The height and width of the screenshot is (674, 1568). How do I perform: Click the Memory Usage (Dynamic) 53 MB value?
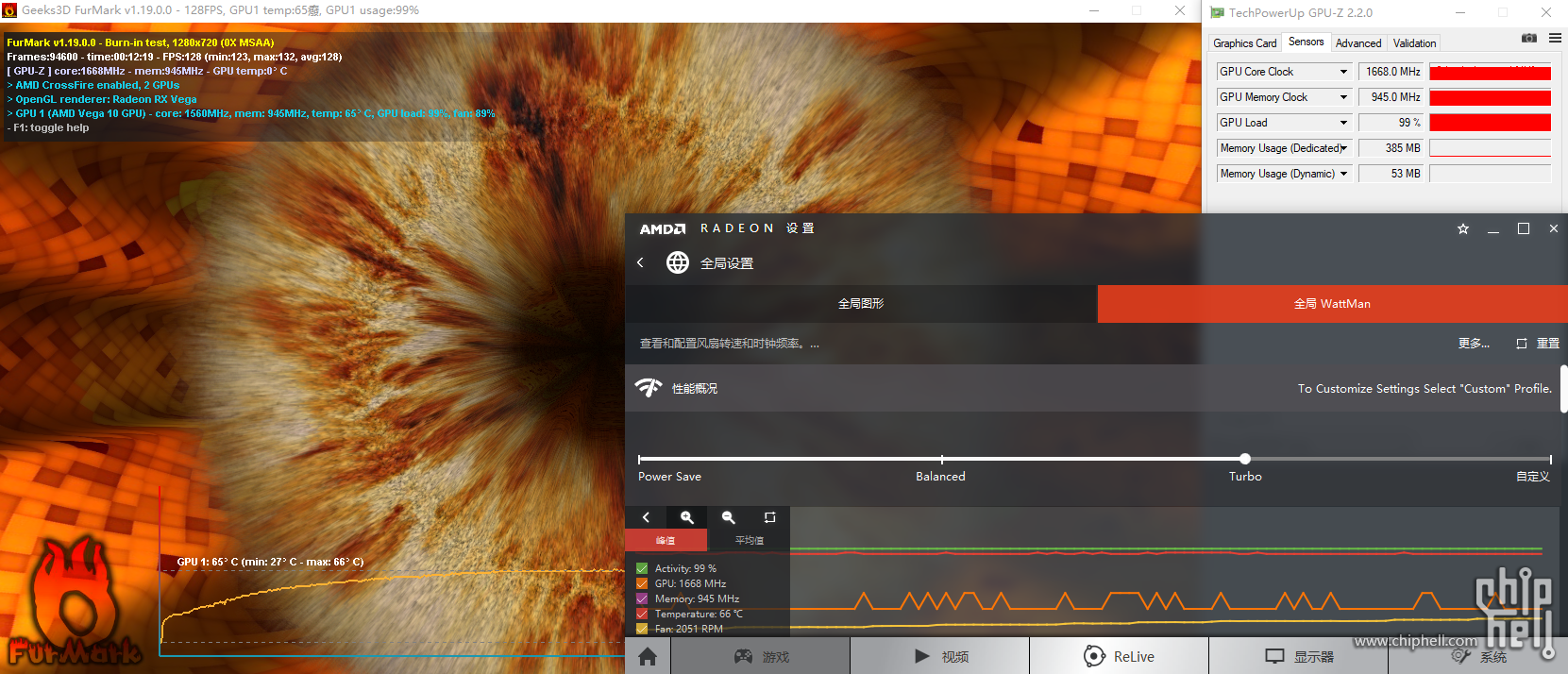click(x=1391, y=174)
